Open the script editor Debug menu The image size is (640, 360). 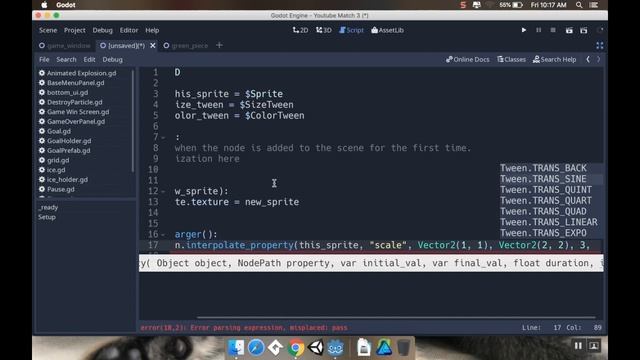click(113, 60)
